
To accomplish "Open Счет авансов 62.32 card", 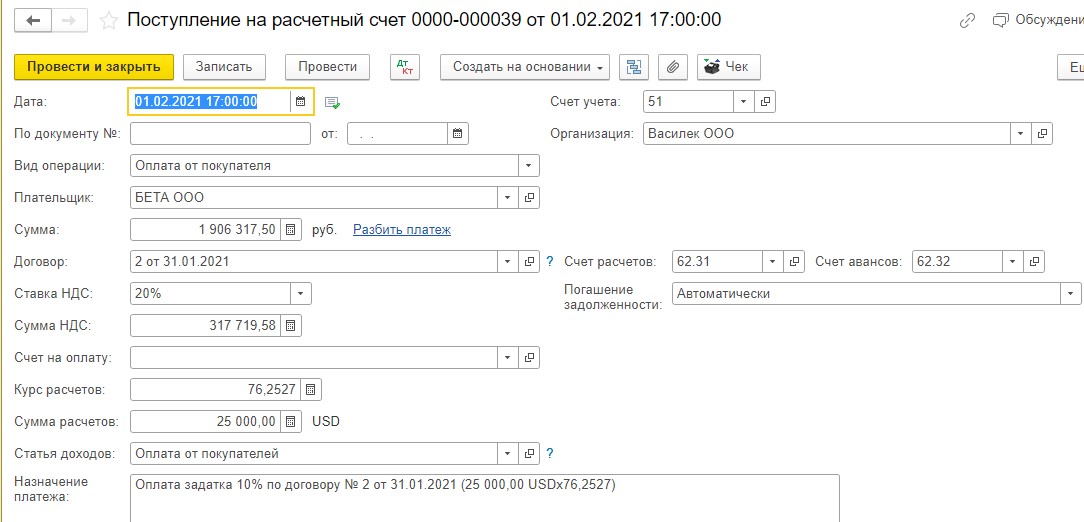I will pos(1034,261).
